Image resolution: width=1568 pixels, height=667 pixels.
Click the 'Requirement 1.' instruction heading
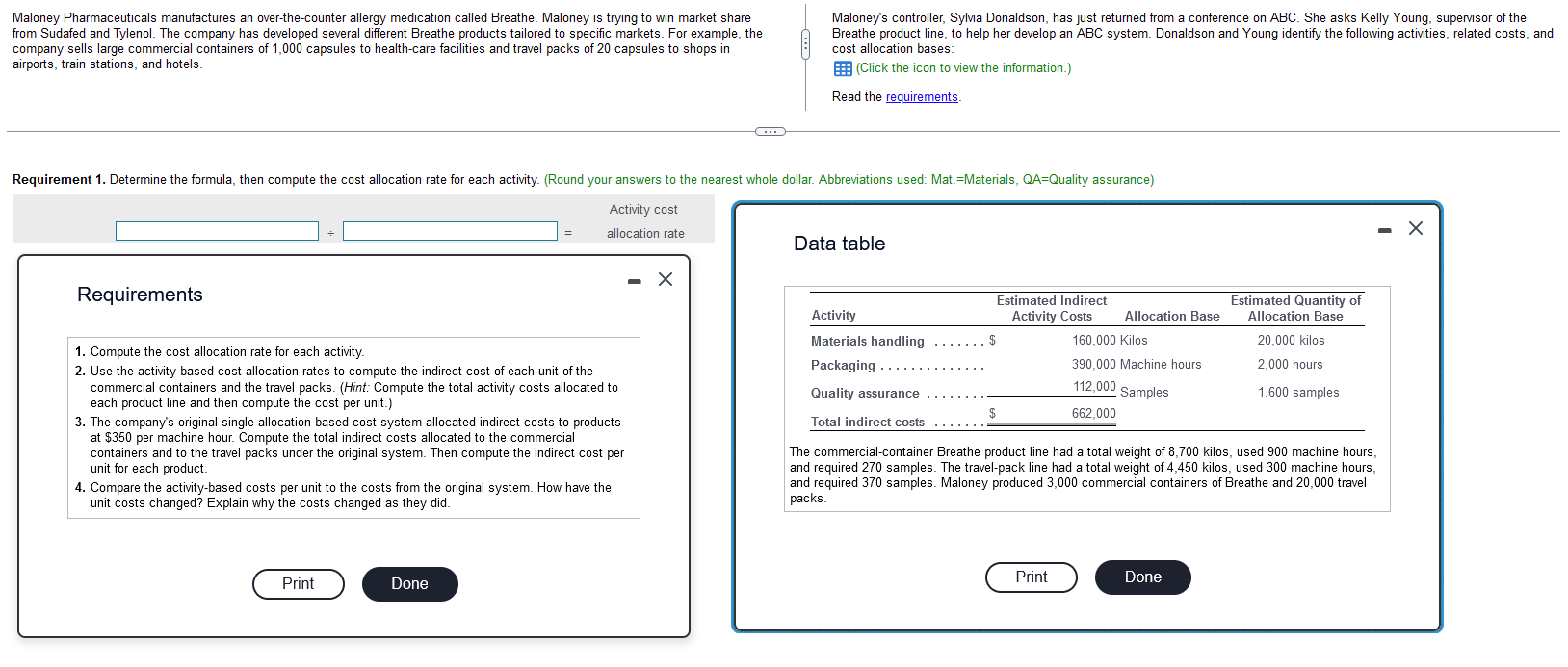tap(59, 180)
